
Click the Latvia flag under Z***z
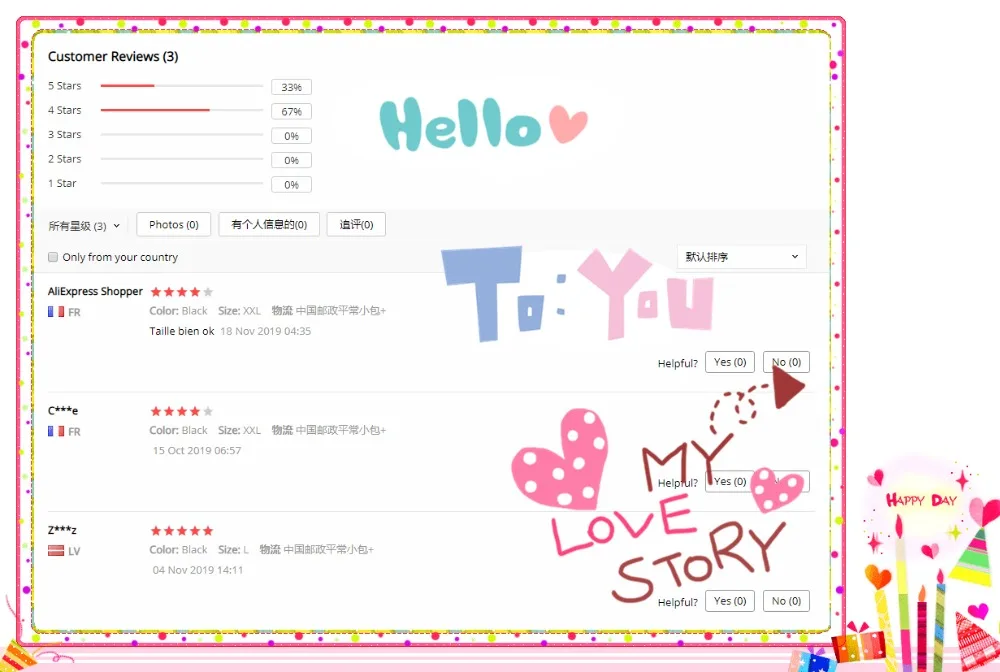56,550
